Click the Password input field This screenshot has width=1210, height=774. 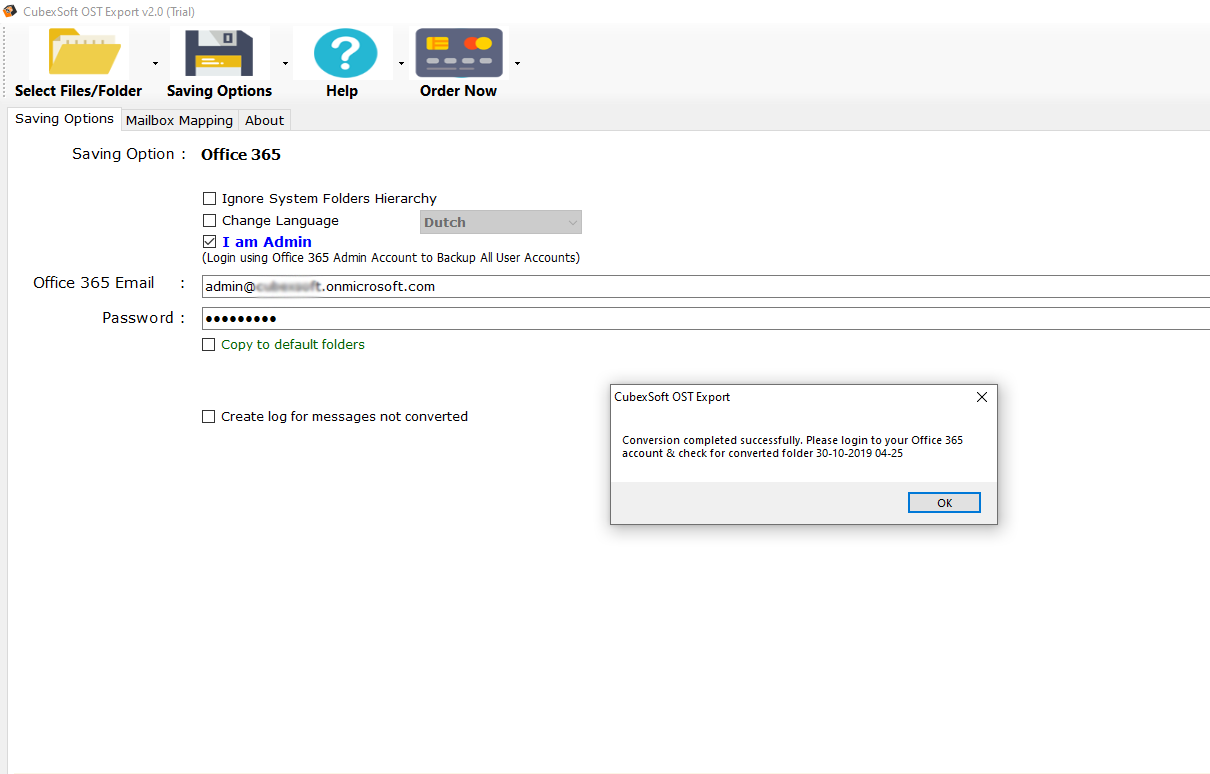tap(706, 319)
